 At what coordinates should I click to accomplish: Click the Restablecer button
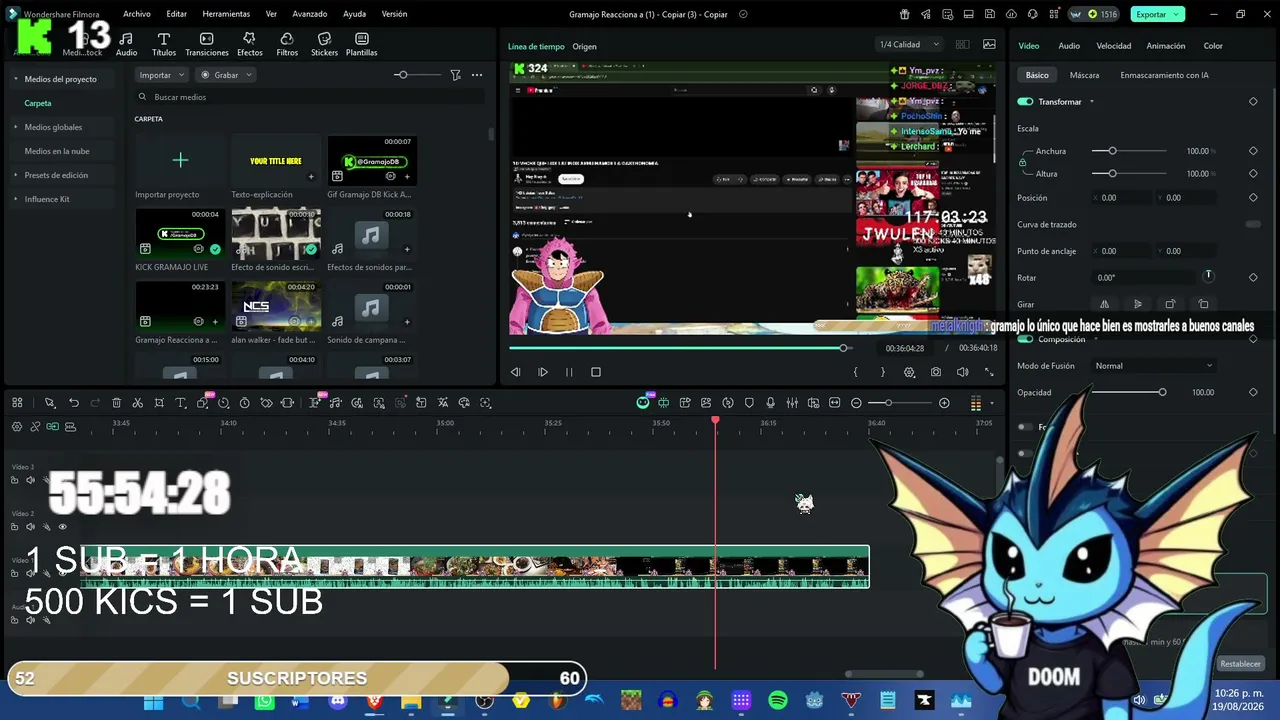1240,664
